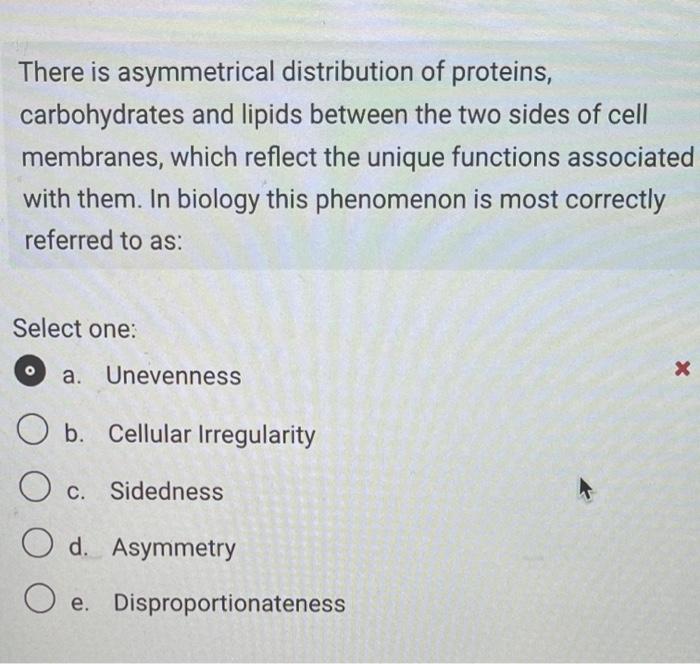700x664 pixels.
Task: Click option letter 'c.' label
Action: point(76,492)
